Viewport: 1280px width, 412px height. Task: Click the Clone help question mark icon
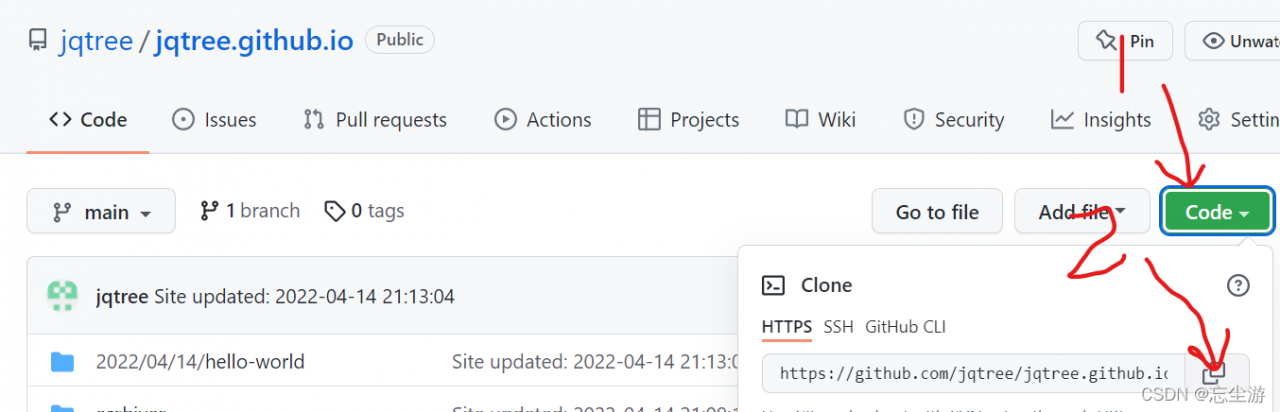[x=1237, y=286]
